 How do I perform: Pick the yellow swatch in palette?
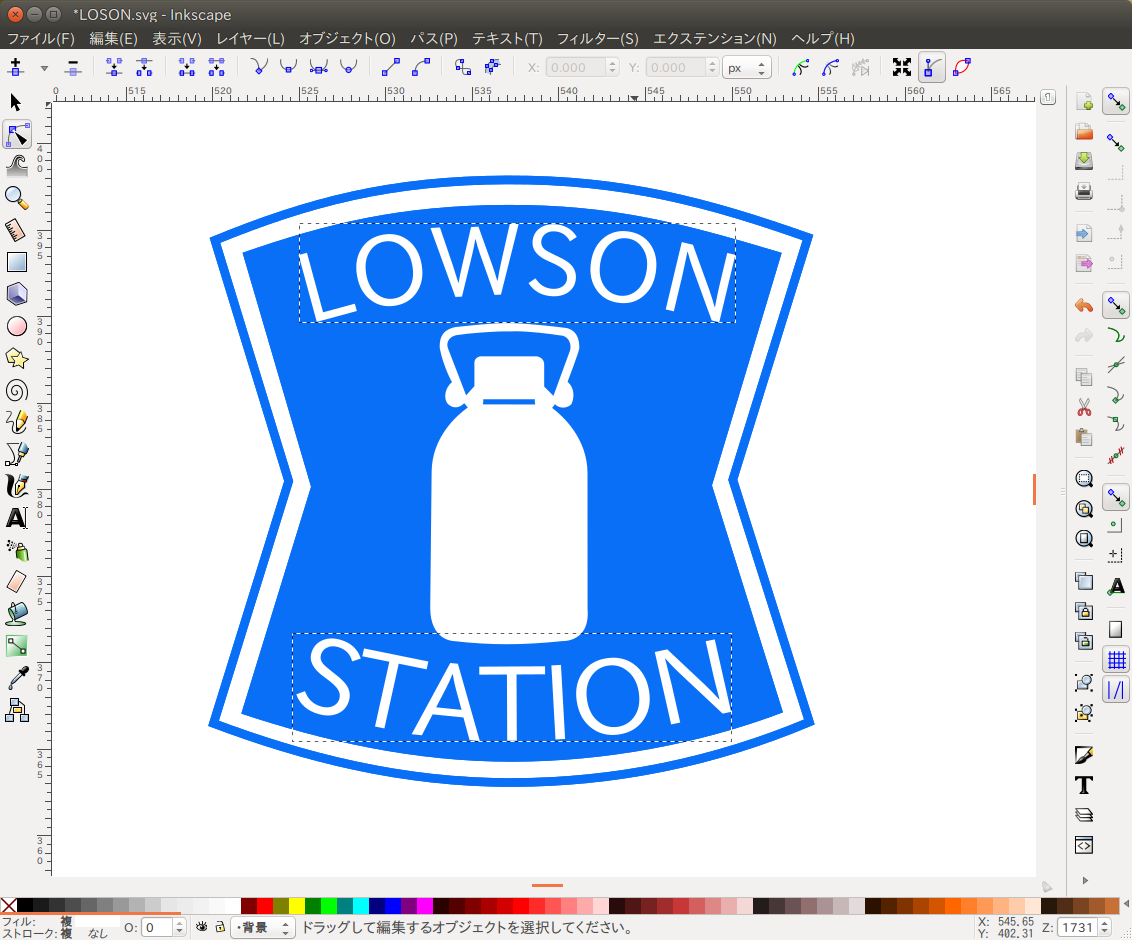click(x=296, y=905)
